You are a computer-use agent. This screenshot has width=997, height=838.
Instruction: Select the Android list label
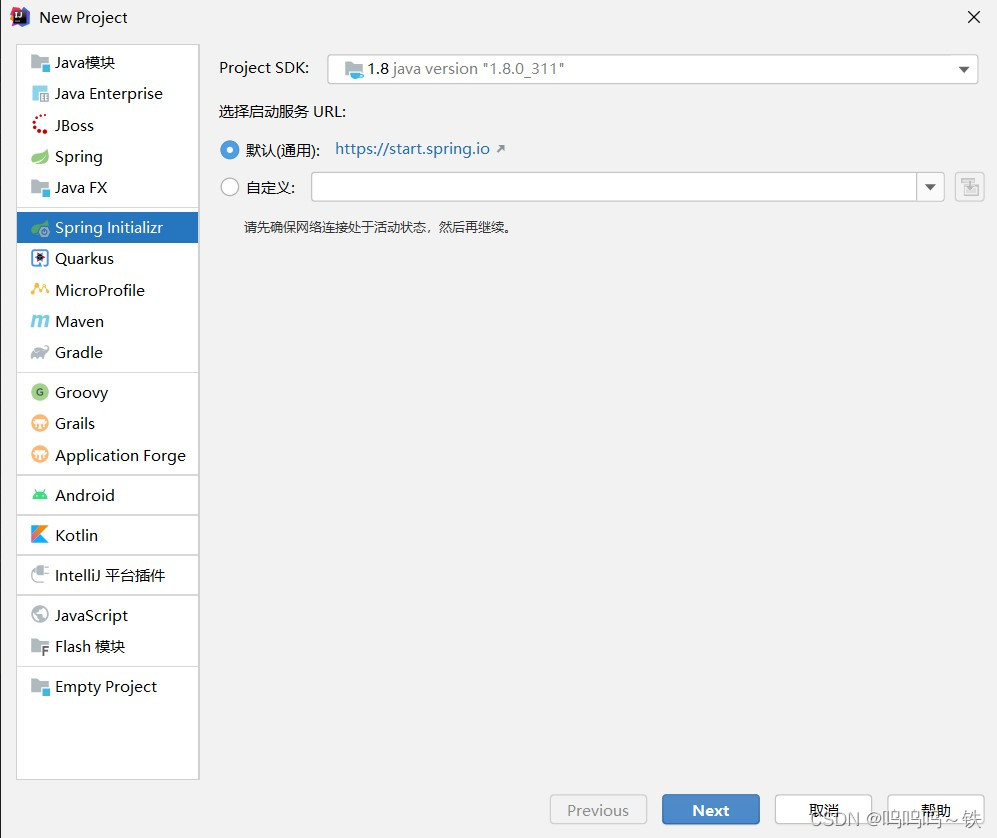(x=85, y=495)
